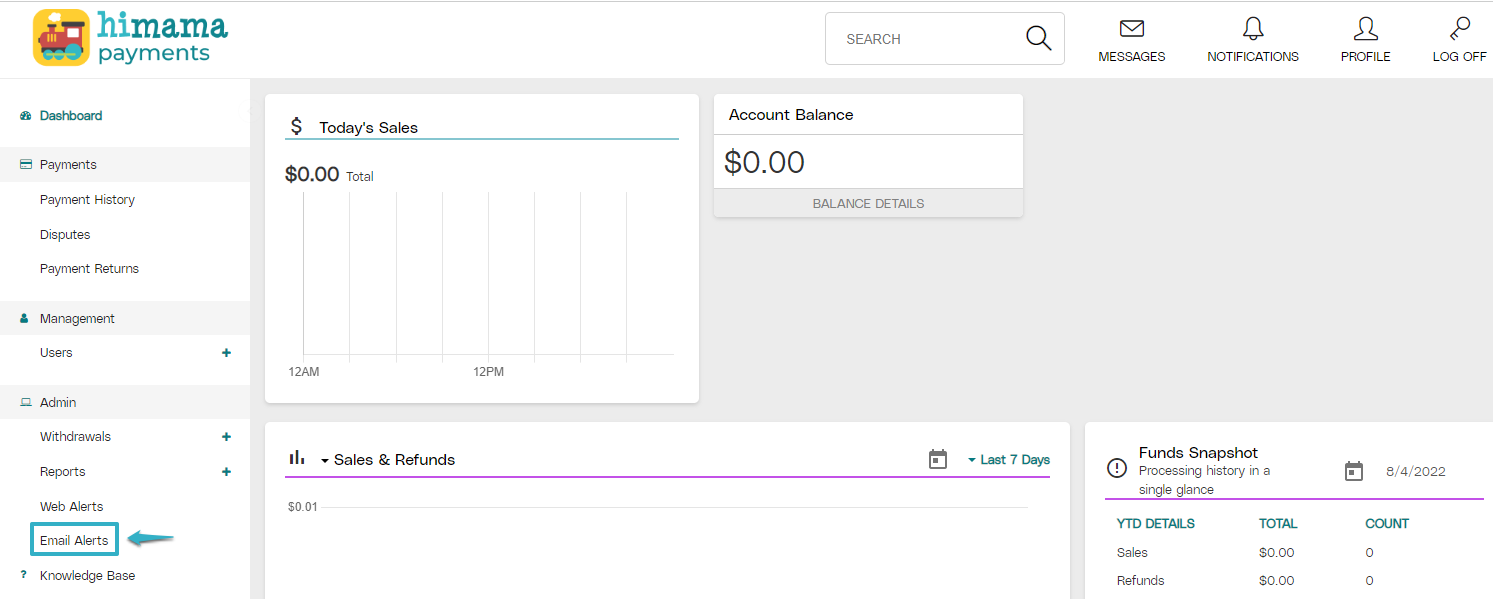The image size is (1493, 599).
Task: Go to the Dashboard menu item
Action: tap(70, 115)
